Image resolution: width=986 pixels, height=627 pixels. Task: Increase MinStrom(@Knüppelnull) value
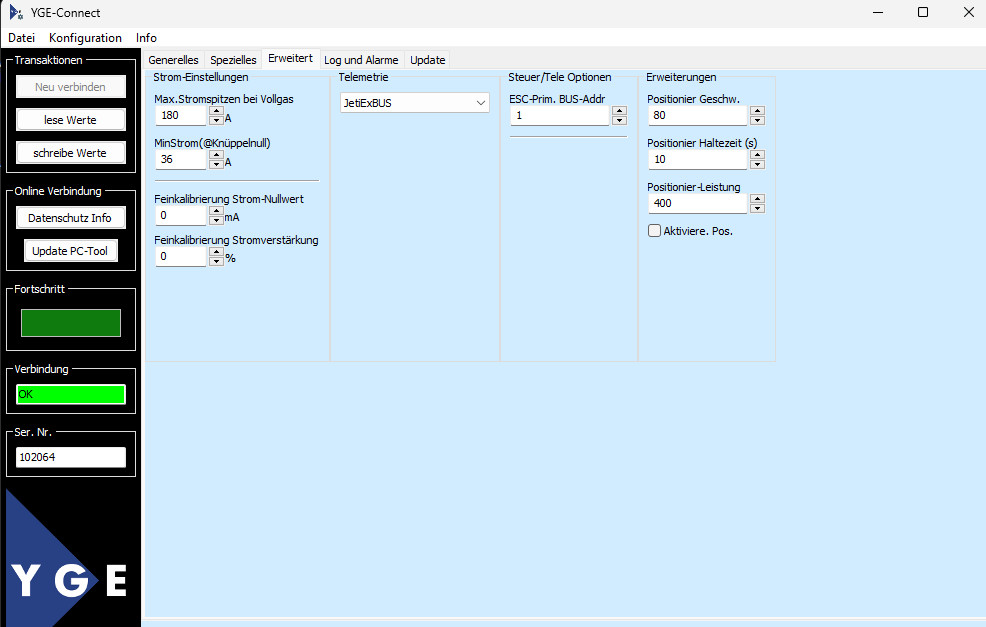(x=216, y=155)
